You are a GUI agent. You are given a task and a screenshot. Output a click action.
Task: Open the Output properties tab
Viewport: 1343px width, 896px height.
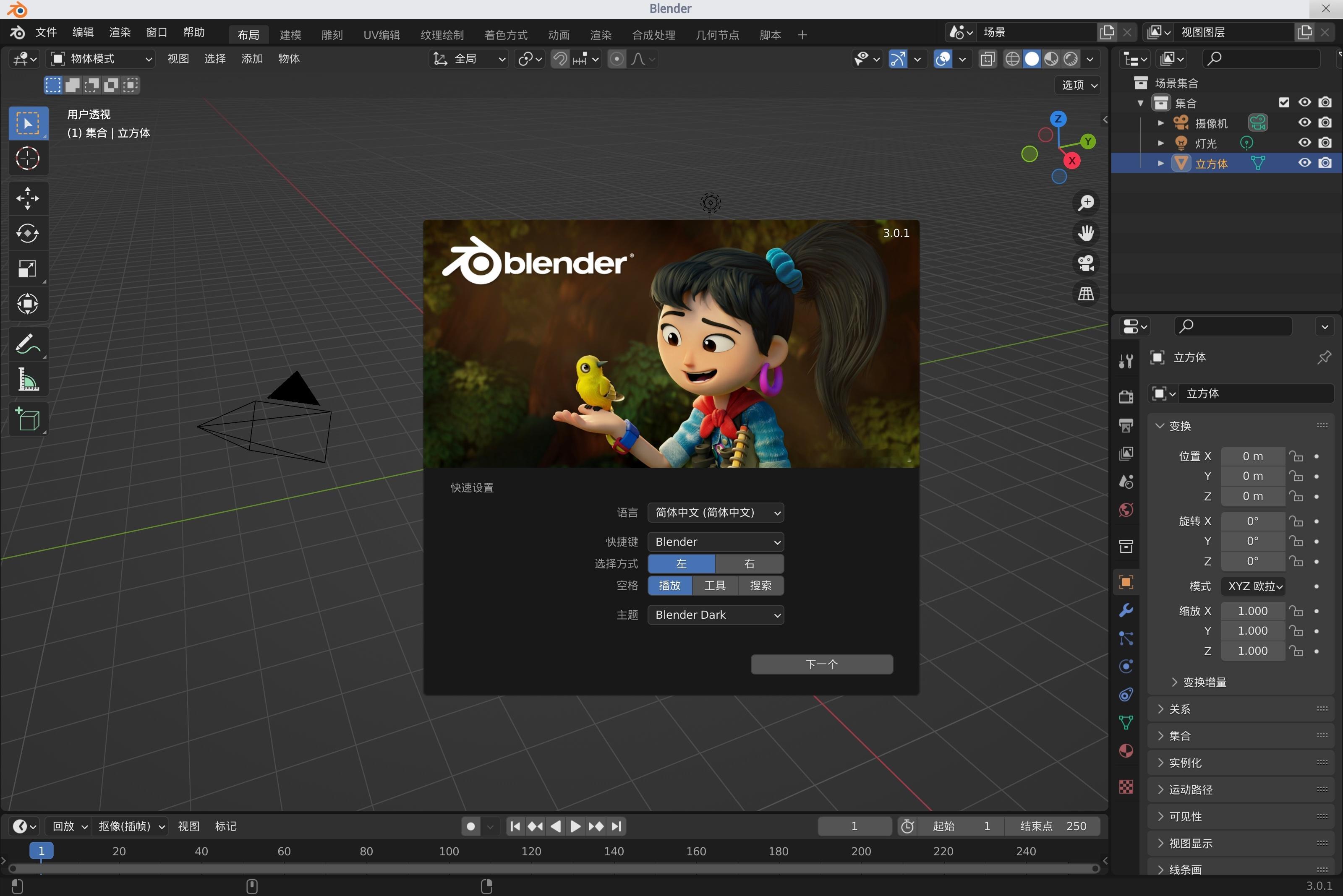1126,425
